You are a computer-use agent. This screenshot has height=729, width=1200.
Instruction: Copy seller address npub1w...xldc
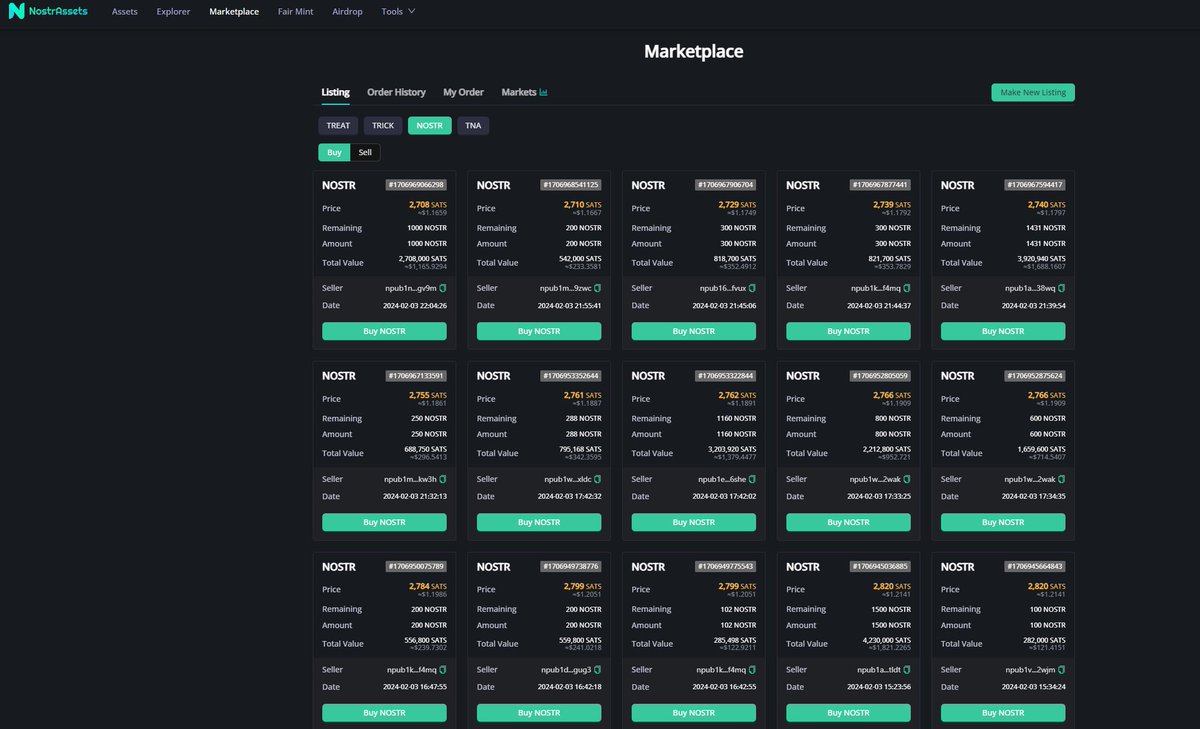click(598, 479)
